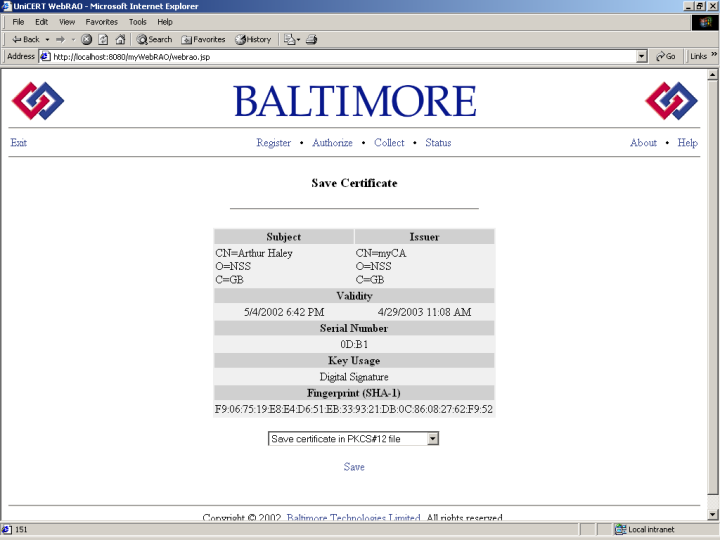720x540 pixels.
Task: Click the Internet Explorer title bar icon
Action: point(6,6)
